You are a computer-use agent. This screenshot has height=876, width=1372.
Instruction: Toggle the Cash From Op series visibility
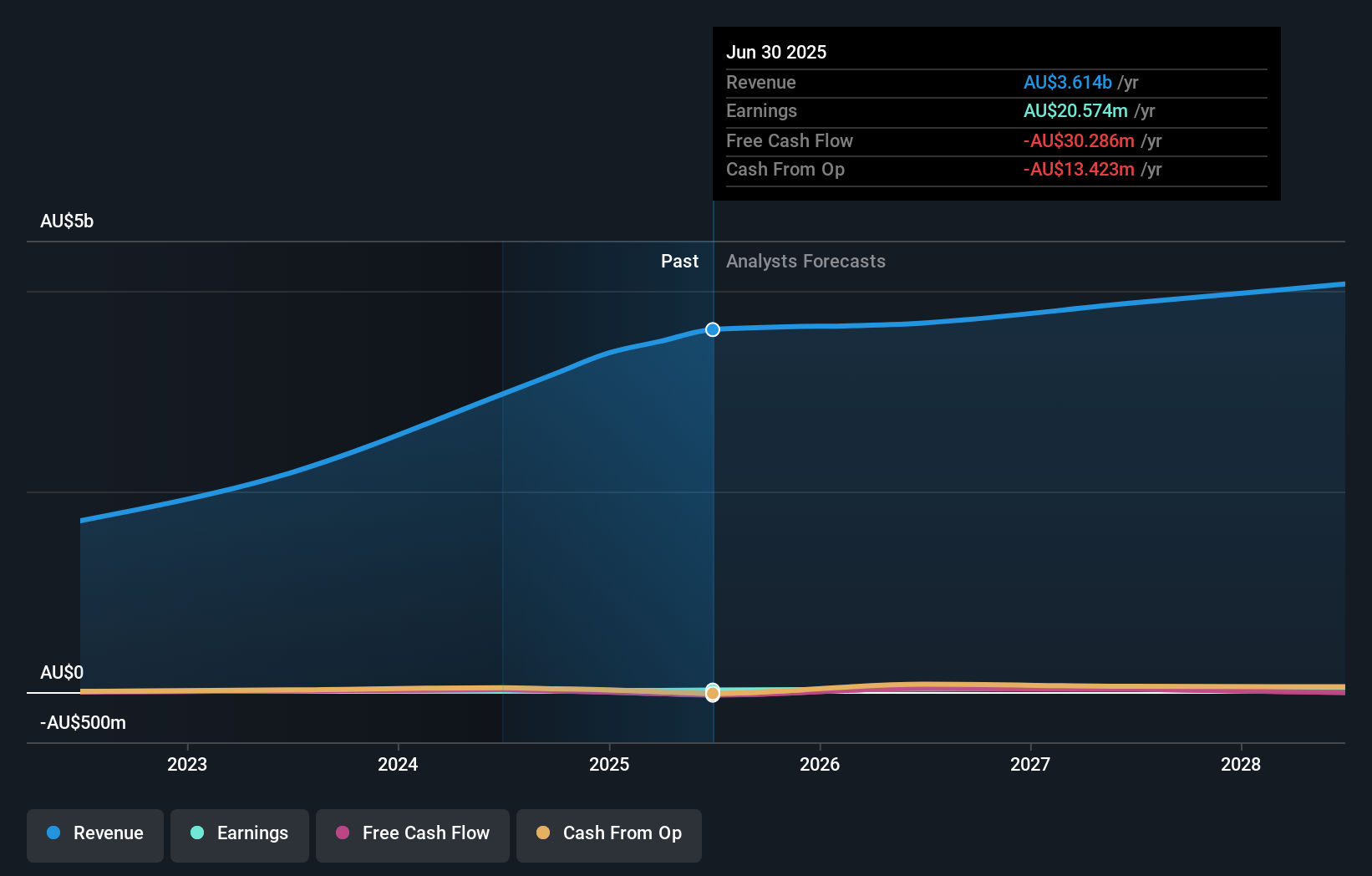coord(608,833)
